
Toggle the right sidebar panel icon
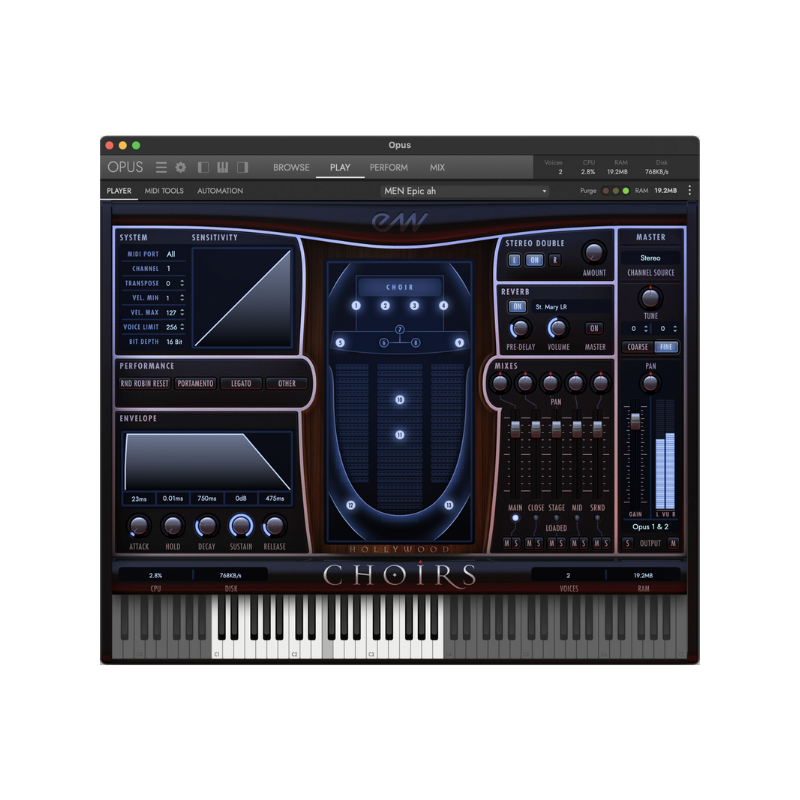click(x=242, y=167)
